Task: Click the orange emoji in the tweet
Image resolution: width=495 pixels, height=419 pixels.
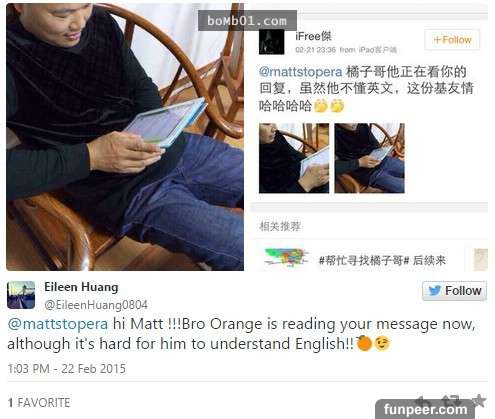Action: point(364,343)
